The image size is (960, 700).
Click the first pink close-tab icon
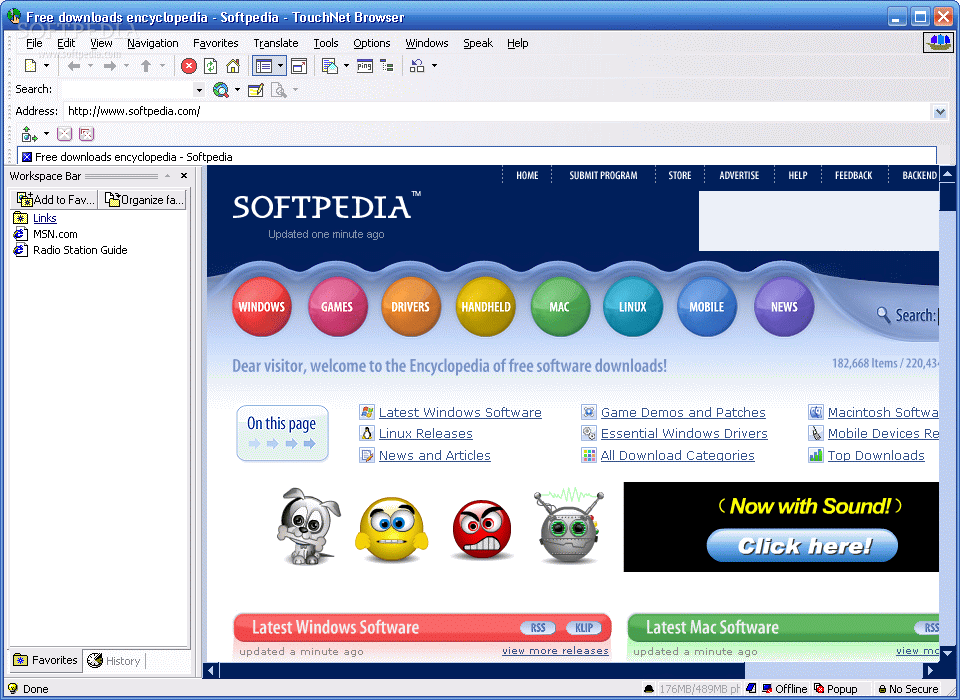pos(65,134)
